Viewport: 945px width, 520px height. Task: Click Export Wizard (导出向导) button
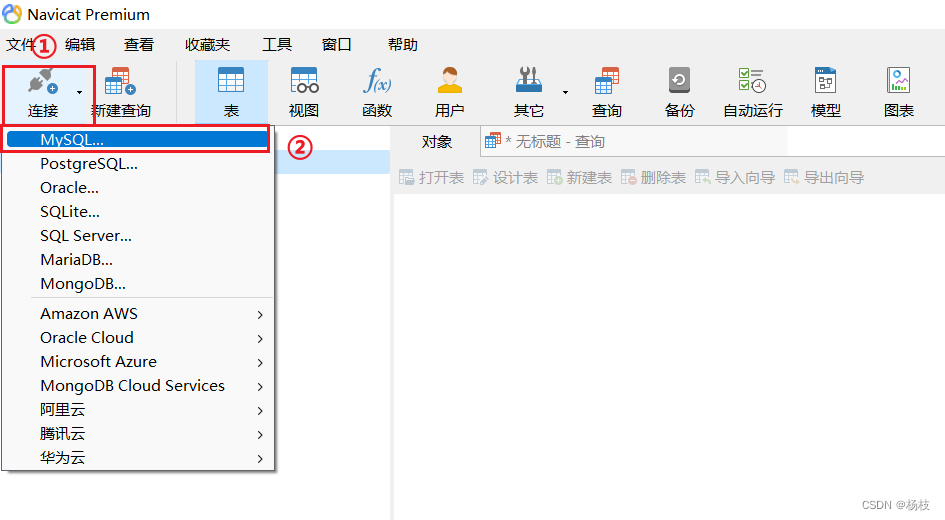[824, 178]
